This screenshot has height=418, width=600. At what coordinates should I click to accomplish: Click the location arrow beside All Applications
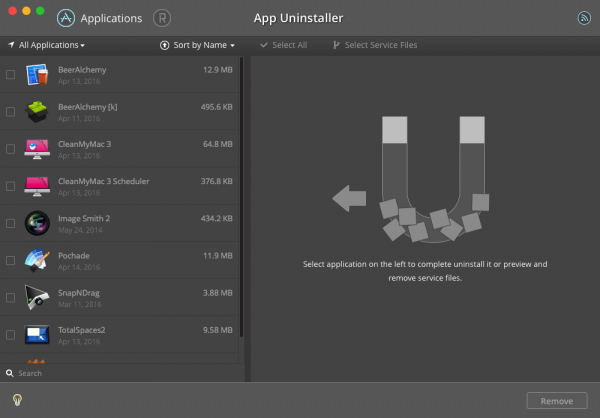tap(11, 45)
